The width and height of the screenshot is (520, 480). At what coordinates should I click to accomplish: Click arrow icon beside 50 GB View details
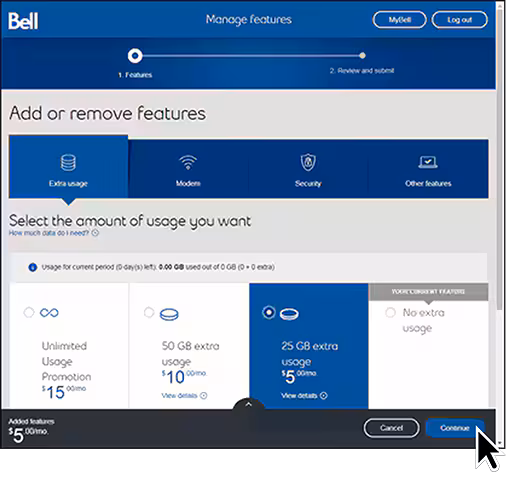click(204, 395)
